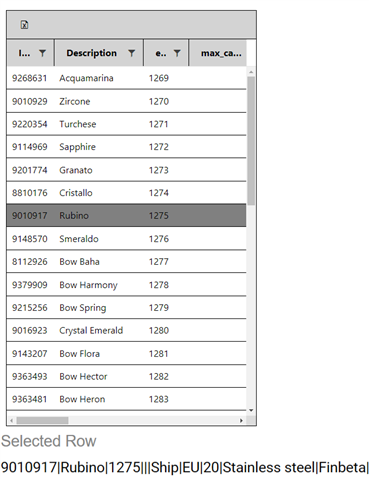Click the horizontal scrollbar thumb
The width and height of the screenshot is (369, 479).
(42, 421)
